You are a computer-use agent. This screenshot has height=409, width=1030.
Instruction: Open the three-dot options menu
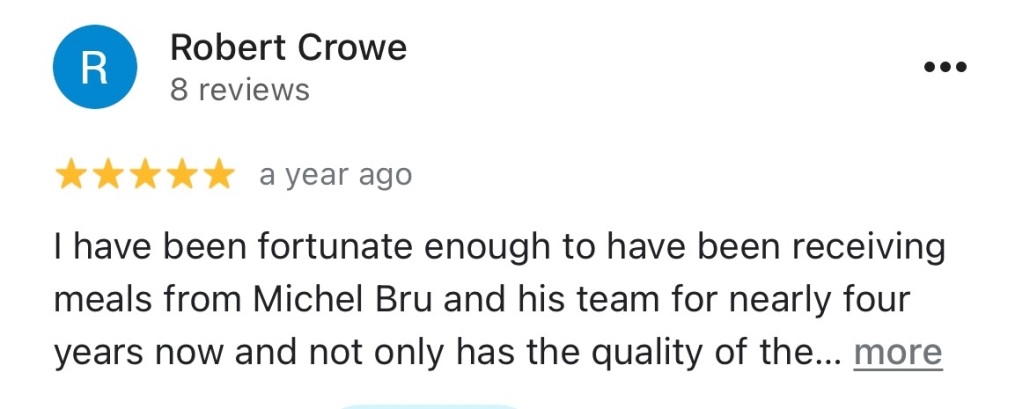tap(944, 67)
